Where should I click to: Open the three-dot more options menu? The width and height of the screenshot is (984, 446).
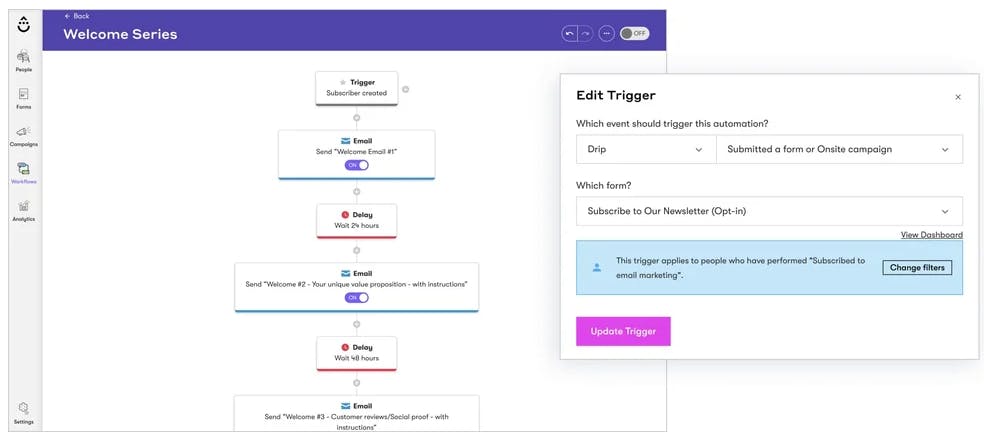coord(606,34)
